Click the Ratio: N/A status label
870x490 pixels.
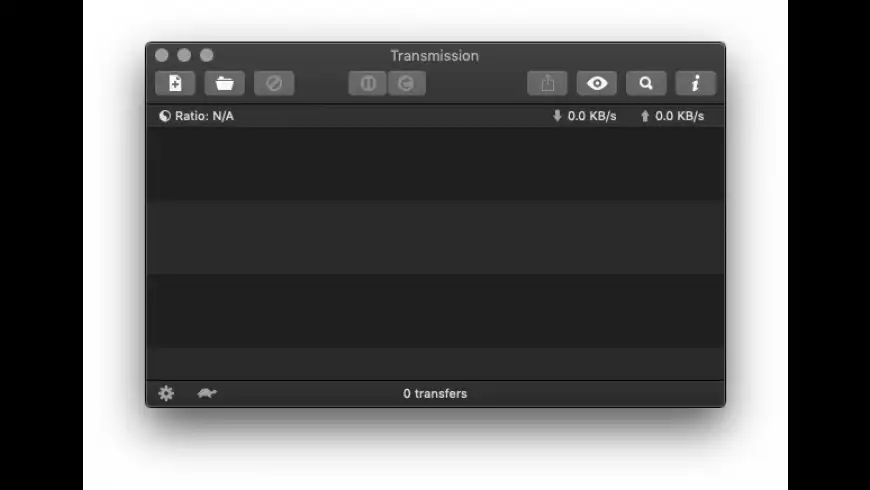click(204, 116)
